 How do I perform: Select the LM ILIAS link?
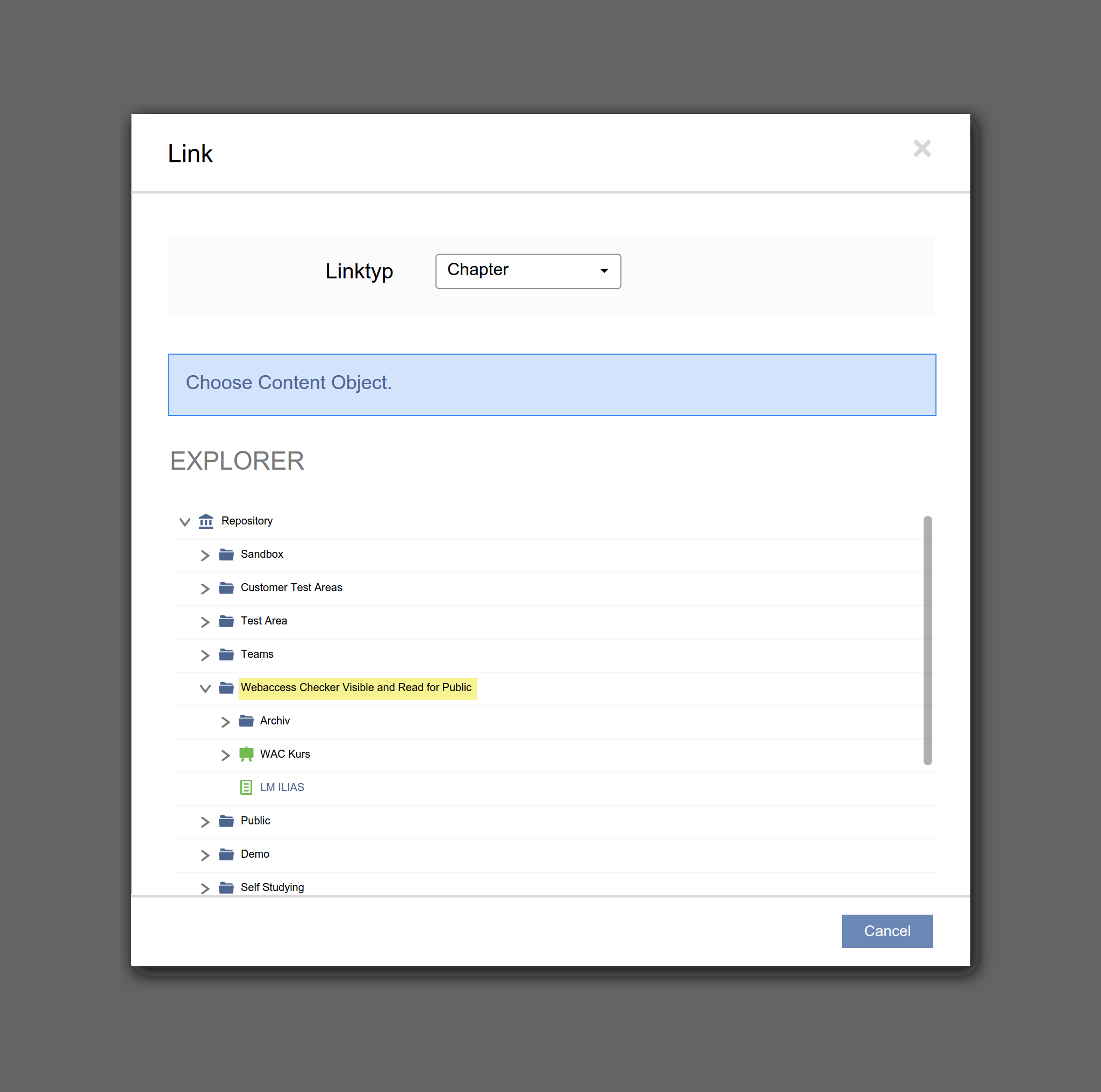pyautogui.click(x=282, y=787)
